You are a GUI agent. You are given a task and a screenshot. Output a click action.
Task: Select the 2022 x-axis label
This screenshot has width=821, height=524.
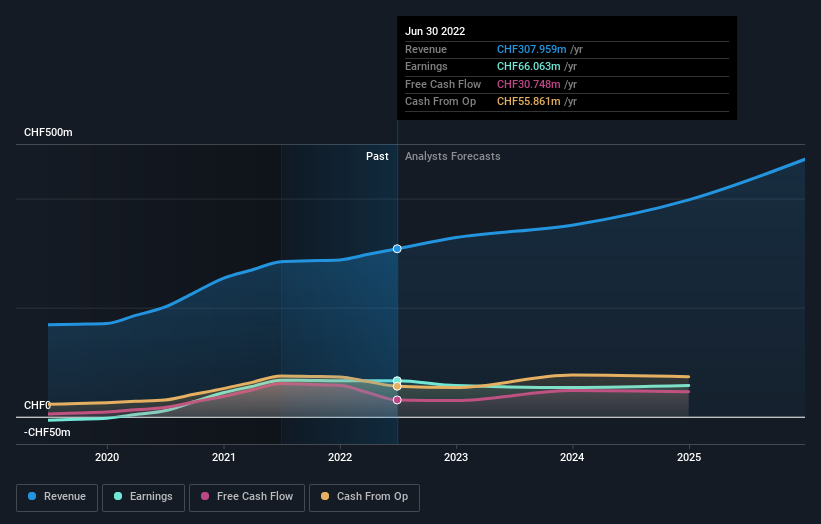click(x=340, y=457)
